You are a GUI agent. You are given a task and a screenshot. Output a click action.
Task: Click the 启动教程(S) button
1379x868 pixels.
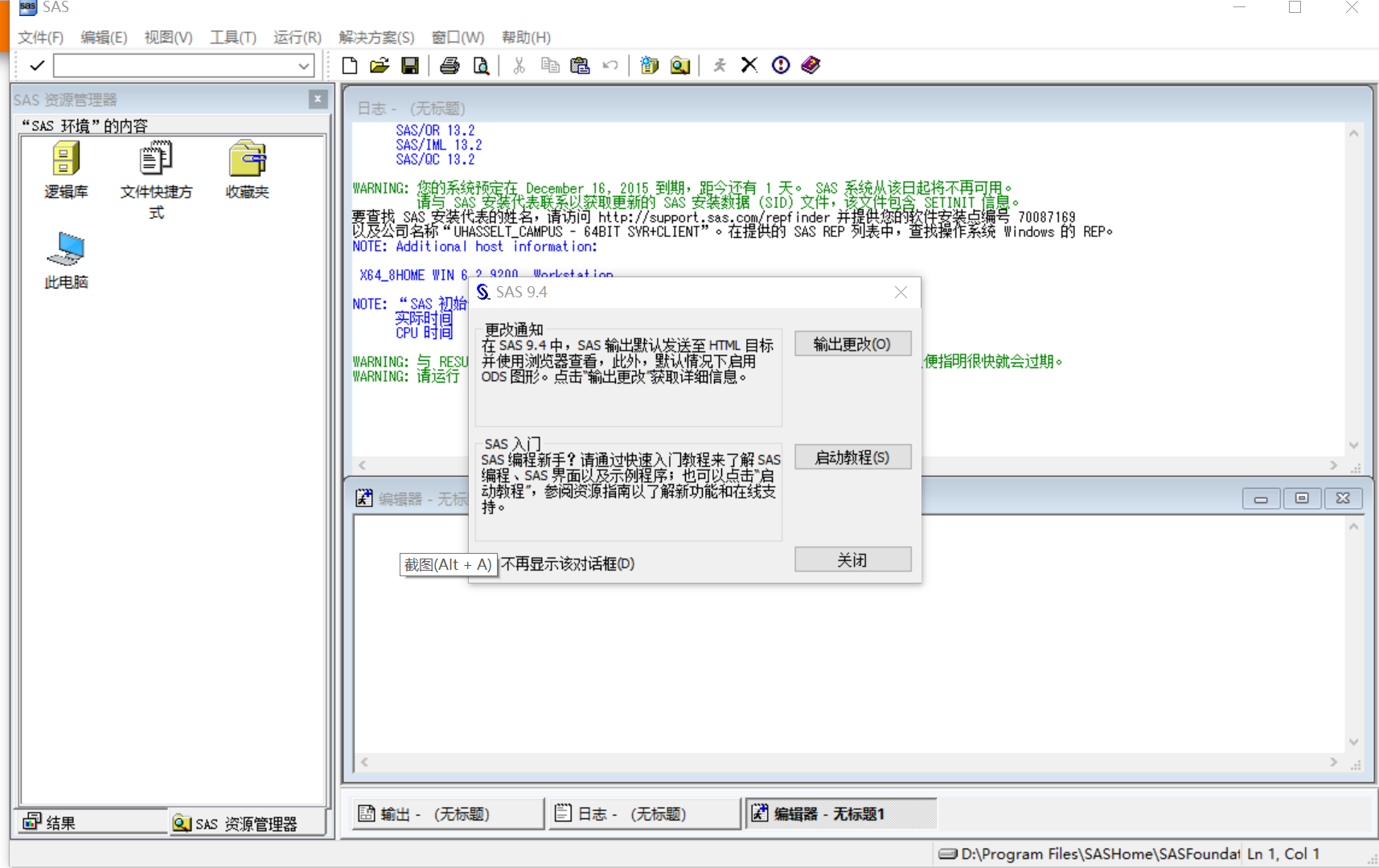852,457
